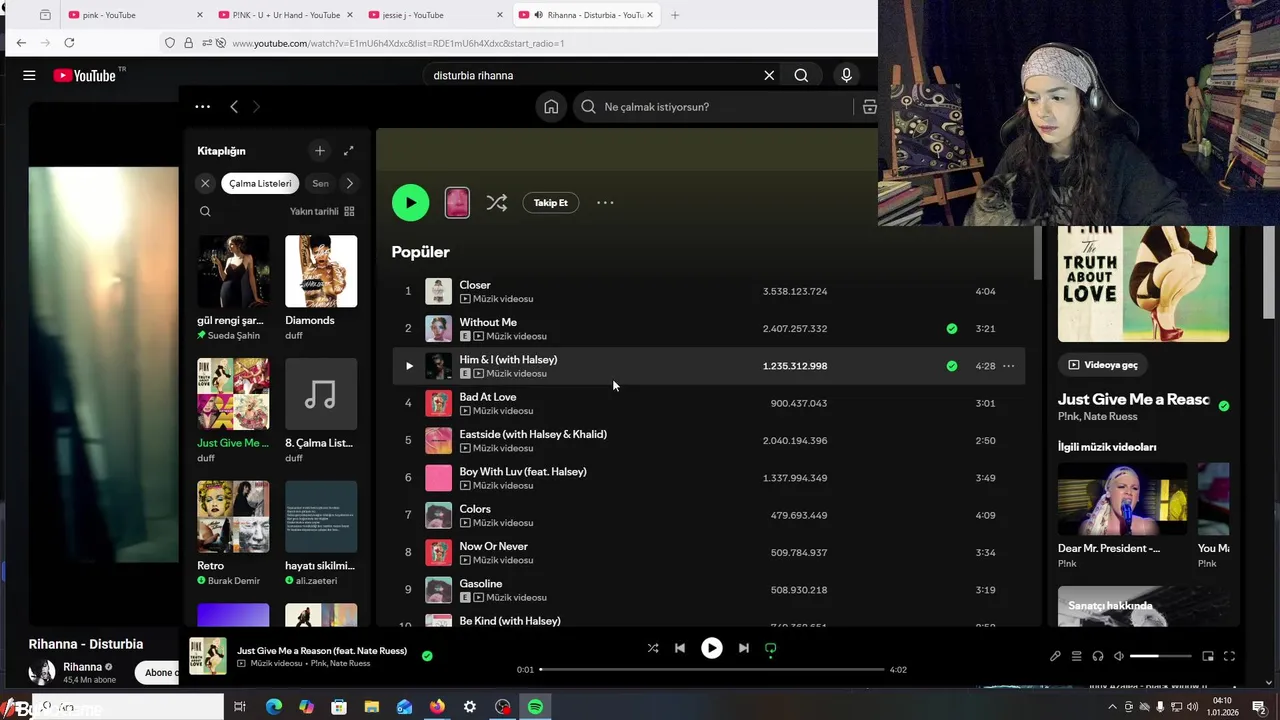Search within the library
The image size is (1280, 720).
[x=205, y=211]
